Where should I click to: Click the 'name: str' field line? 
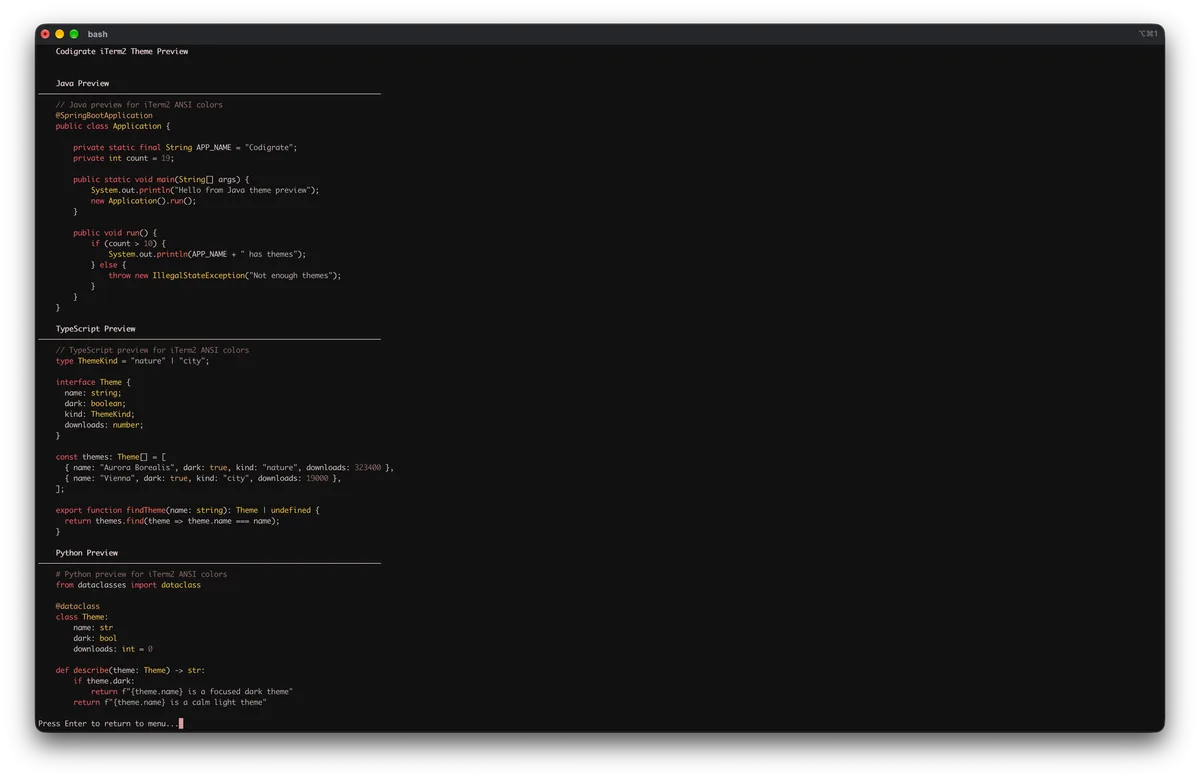click(x=93, y=628)
